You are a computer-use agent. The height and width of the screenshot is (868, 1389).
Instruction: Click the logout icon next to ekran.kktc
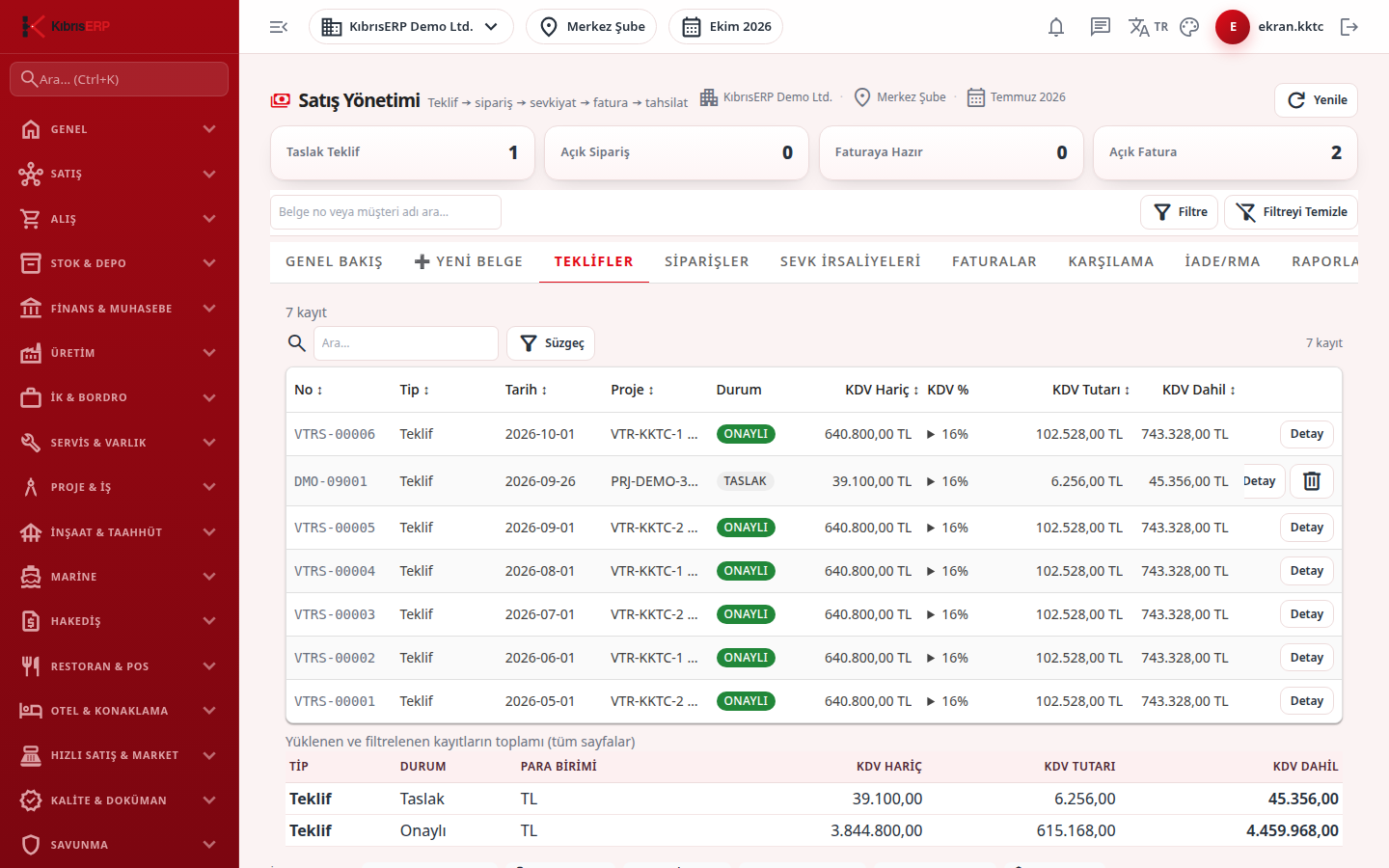[x=1349, y=27]
